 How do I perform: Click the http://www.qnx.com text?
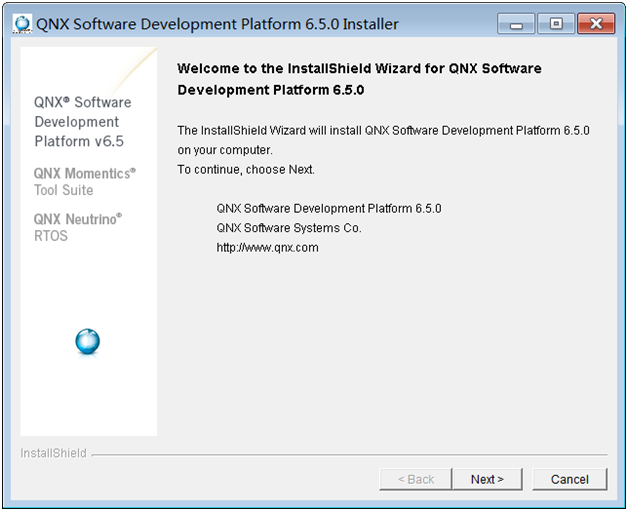(268, 247)
